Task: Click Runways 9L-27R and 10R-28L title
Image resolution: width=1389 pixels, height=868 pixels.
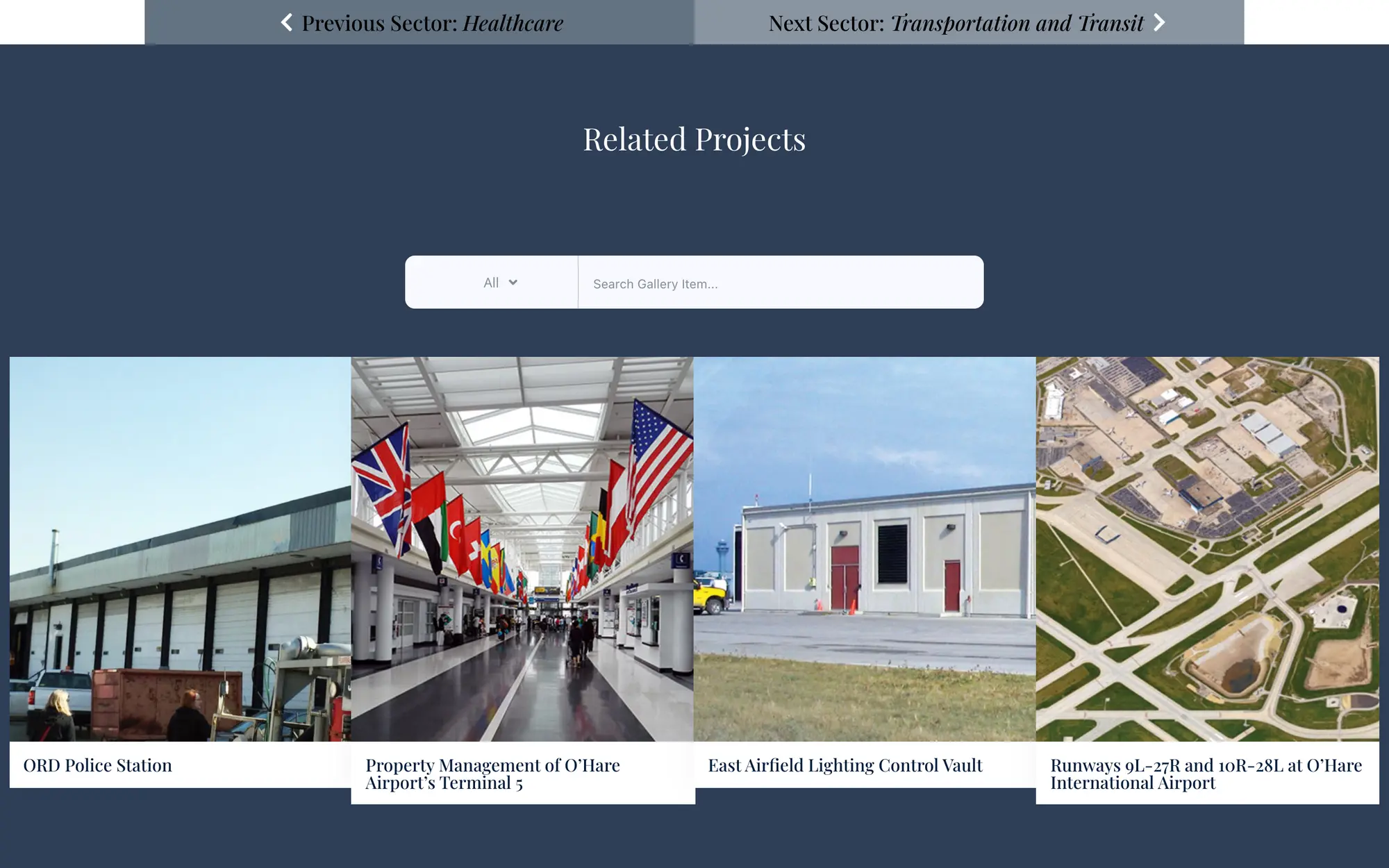Action: (x=1206, y=774)
